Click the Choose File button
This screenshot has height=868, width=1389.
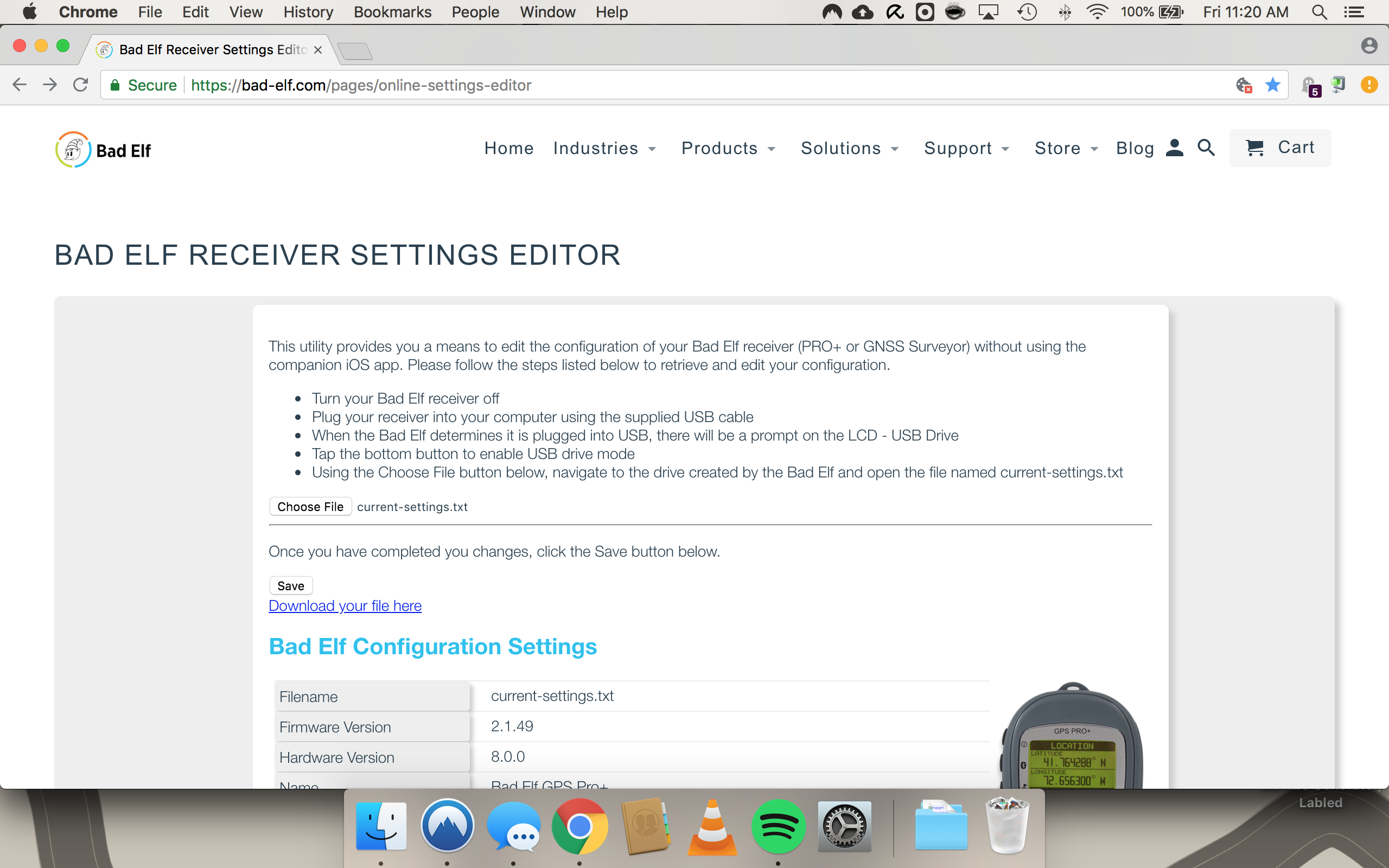[310, 506]
